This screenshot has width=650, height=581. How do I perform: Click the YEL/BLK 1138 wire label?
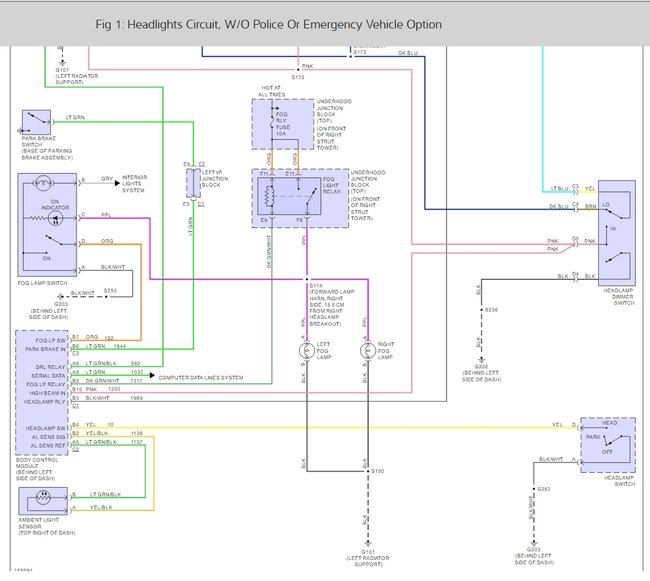[x=114, y=433]
